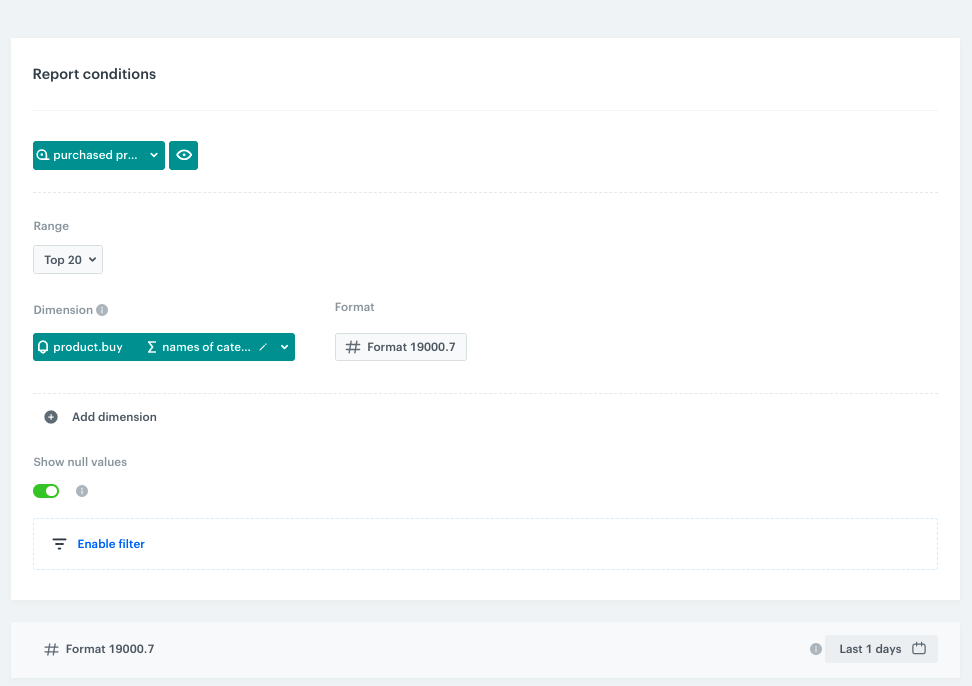
Task: Click the info icon in the bottom summary bar
Action: click(x=815, y=648)
